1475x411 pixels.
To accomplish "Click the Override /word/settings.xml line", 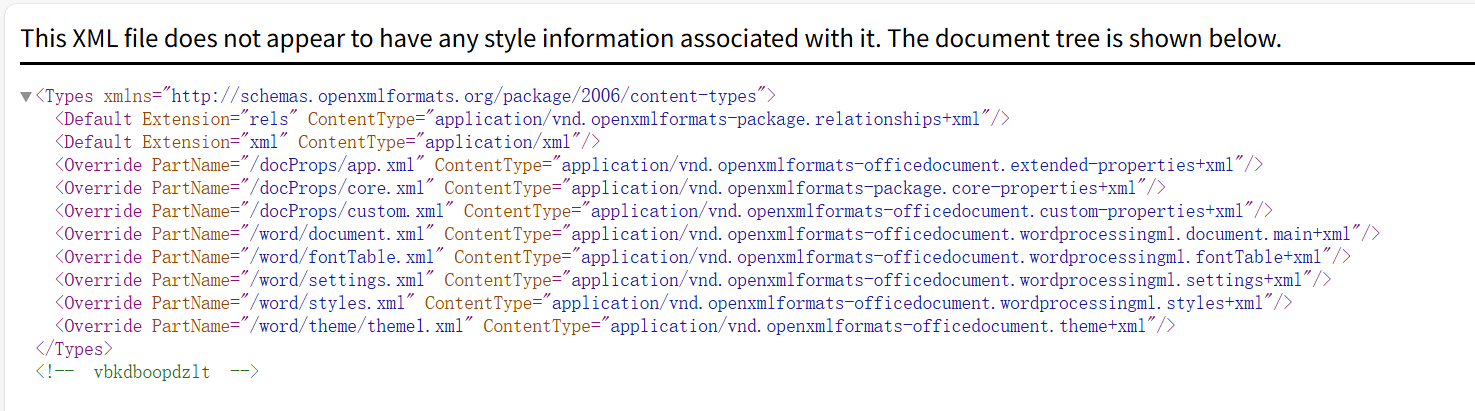I will [692, 280].
